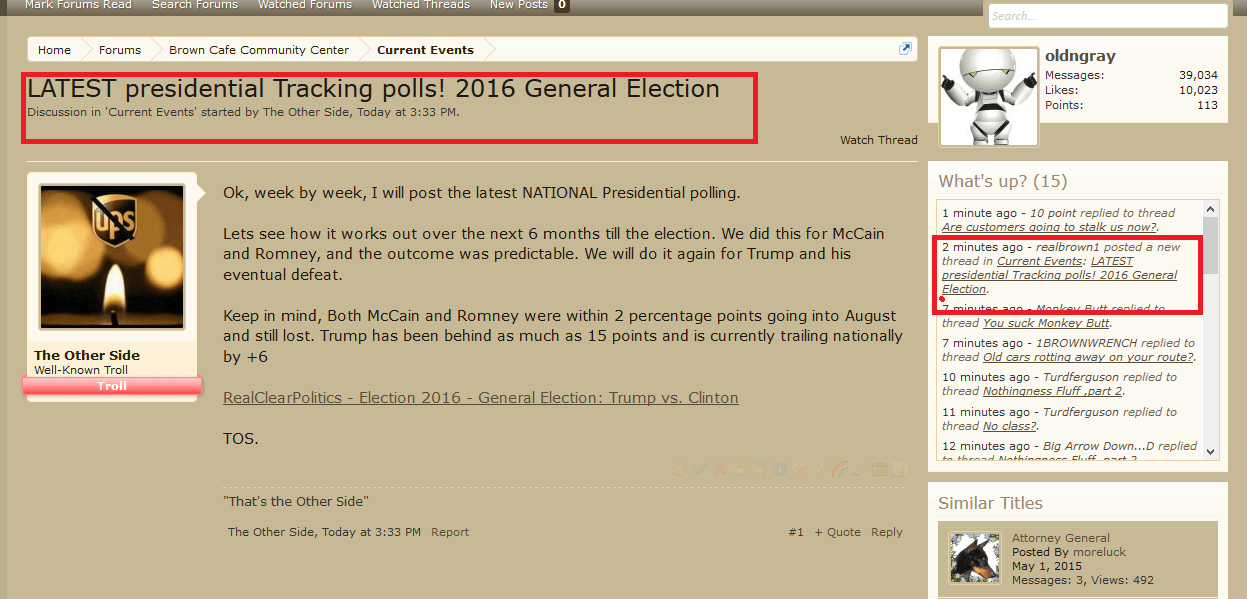Click the thumbs-up Like reaction icon

click(x=680, y=469)
